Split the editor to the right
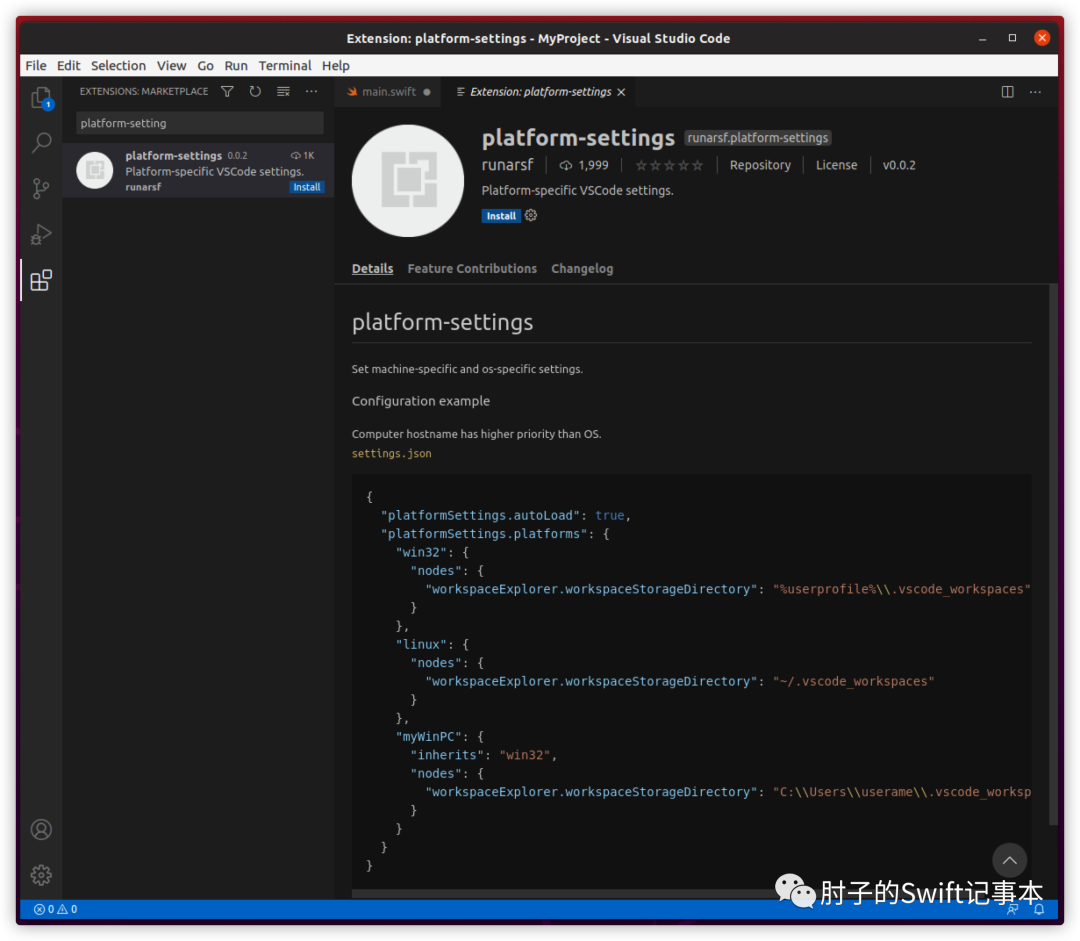1080x941 pixels. click(1007, 92)
